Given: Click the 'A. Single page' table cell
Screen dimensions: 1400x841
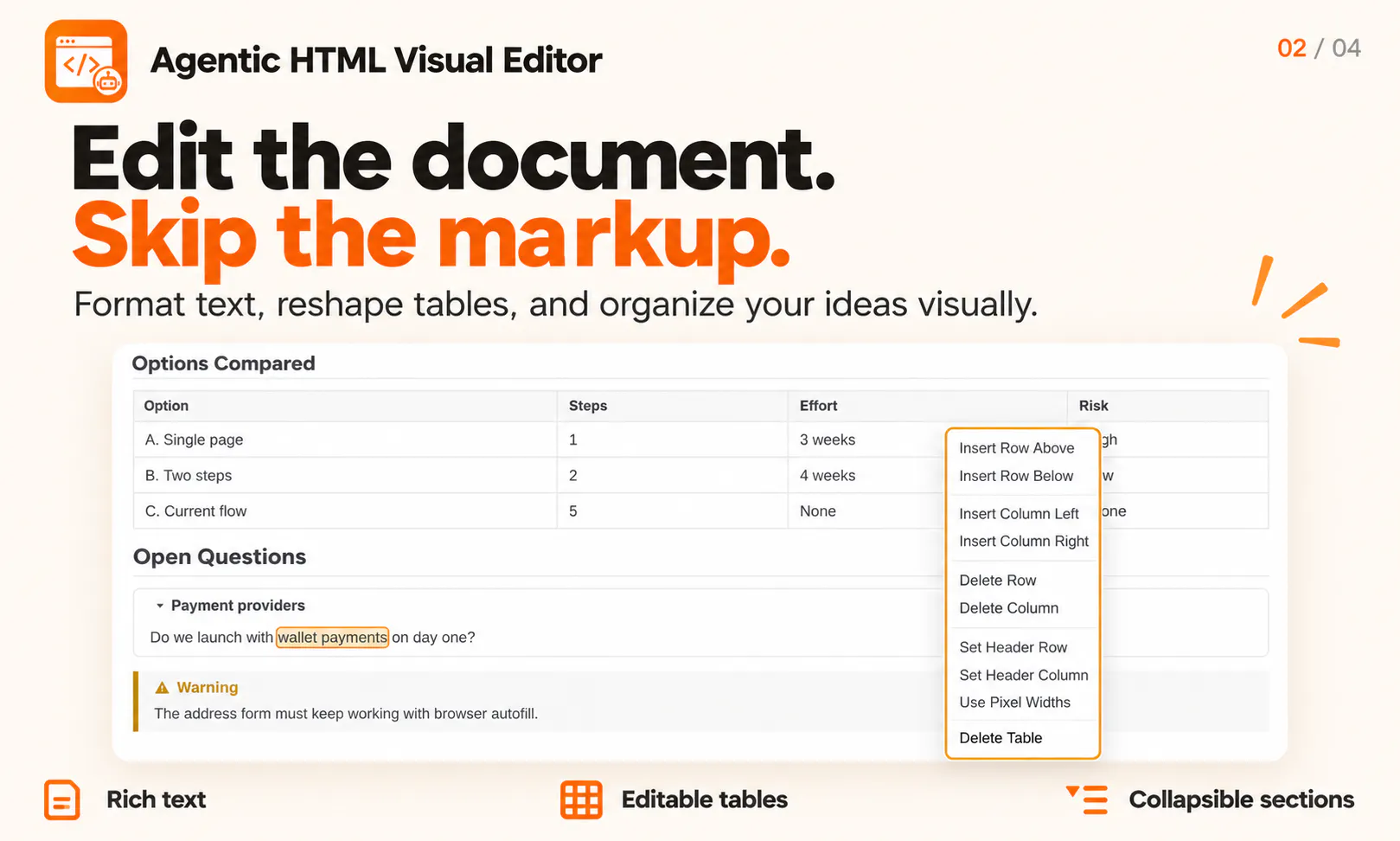Looking at the screenshot, I should point(345,440).
